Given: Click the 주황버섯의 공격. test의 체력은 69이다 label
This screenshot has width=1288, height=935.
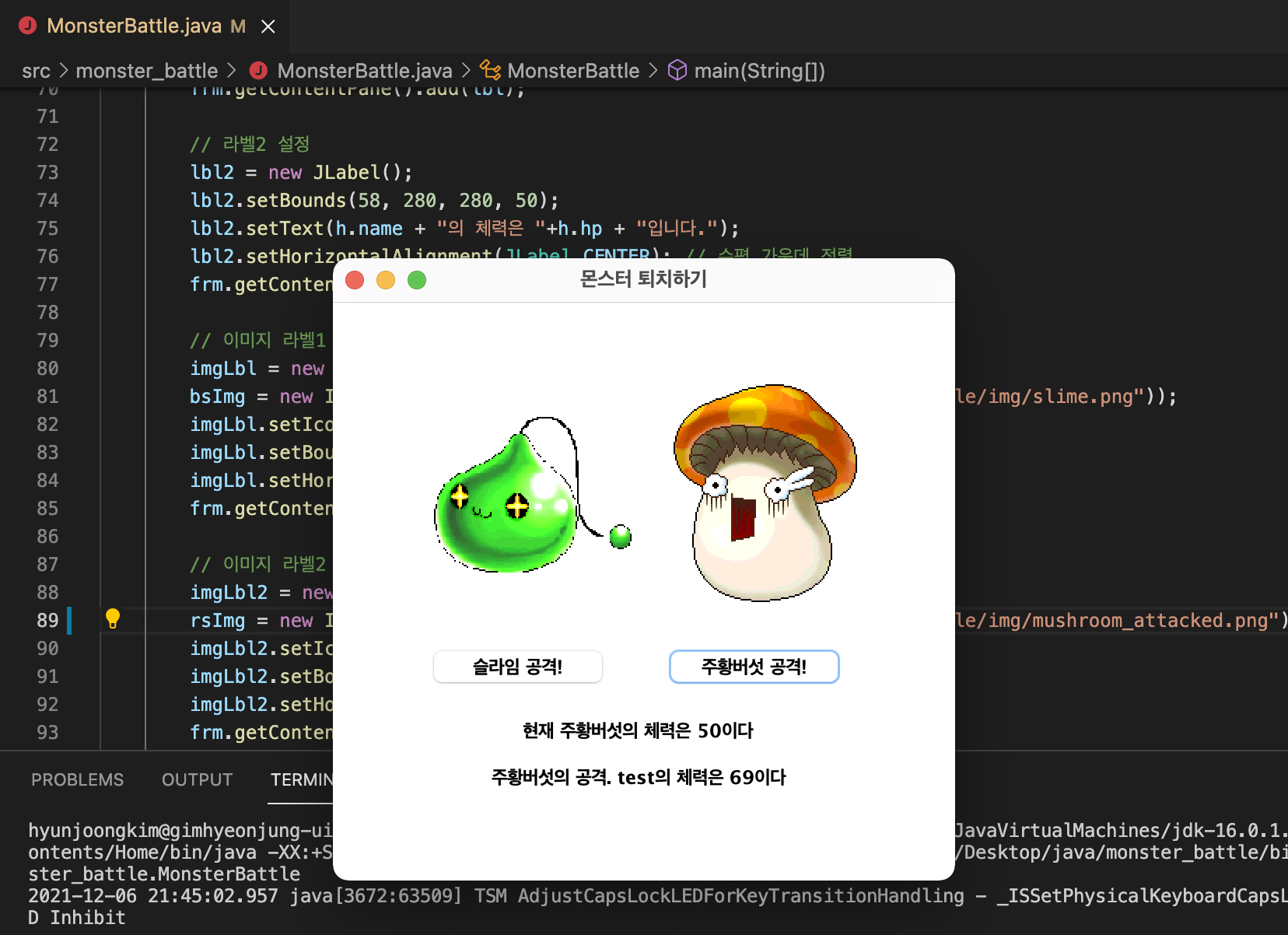Looking at the screenshot, I should (x=639, y=777).
